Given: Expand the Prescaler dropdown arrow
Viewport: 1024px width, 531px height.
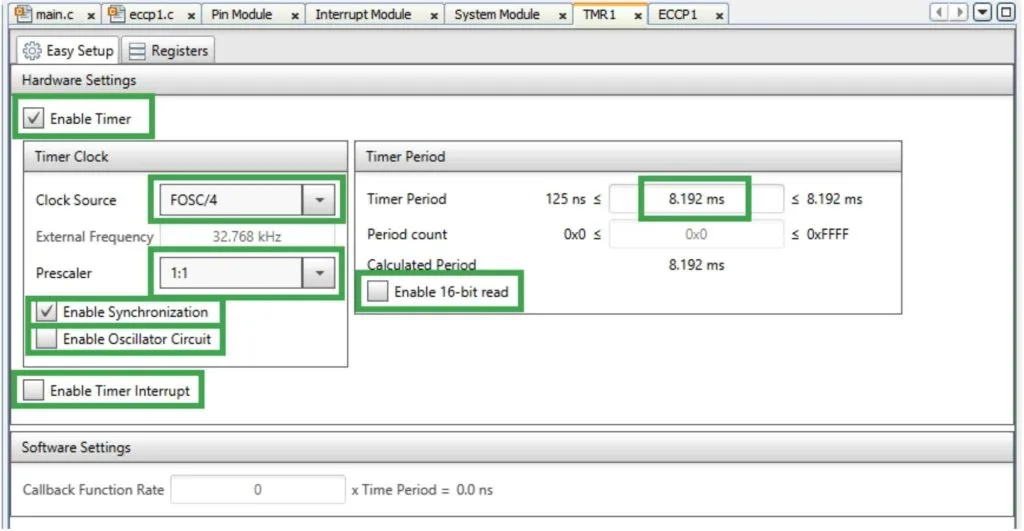Looking at the screenshot, I should coord(319,273).
